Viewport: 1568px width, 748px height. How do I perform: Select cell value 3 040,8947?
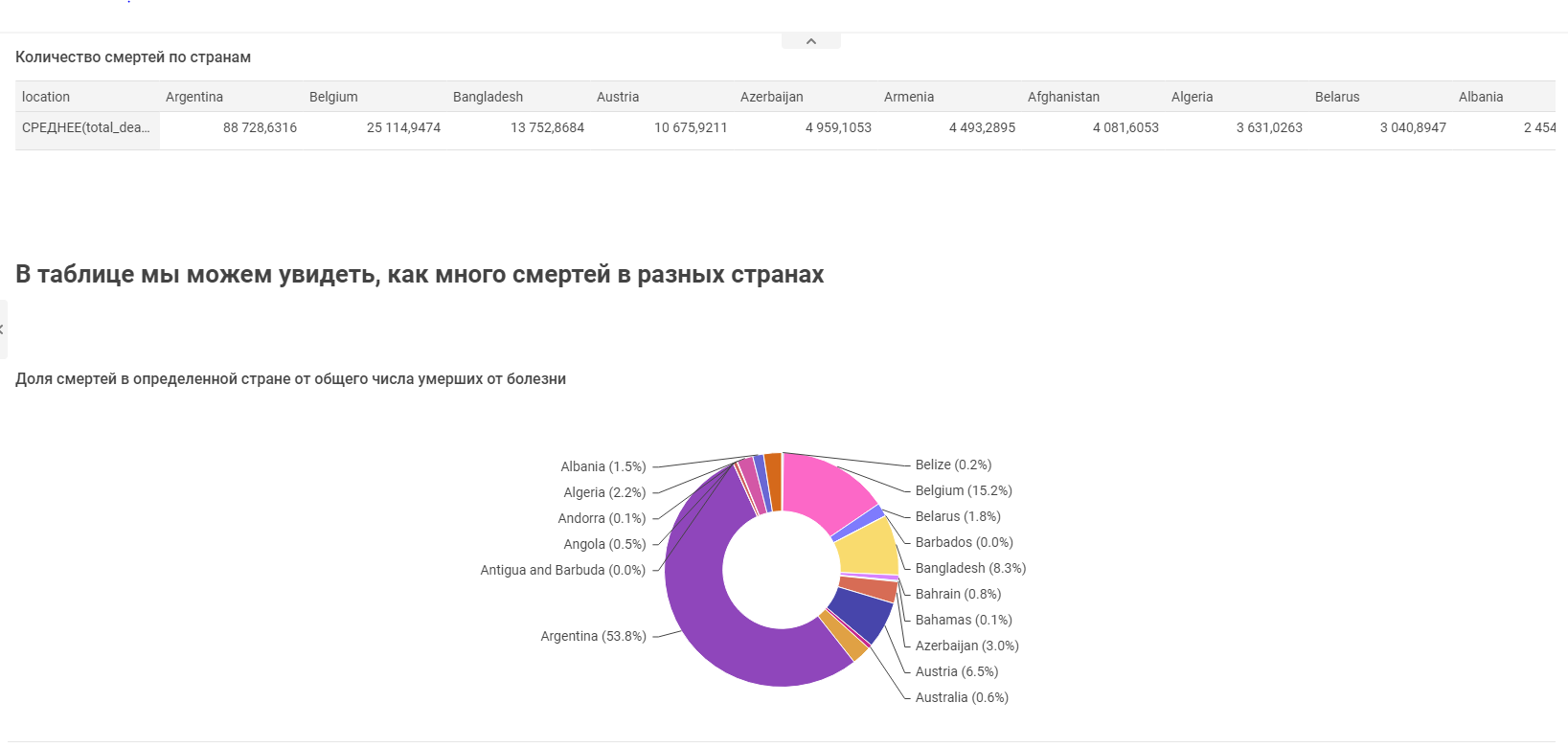[x=1413, y=127]
